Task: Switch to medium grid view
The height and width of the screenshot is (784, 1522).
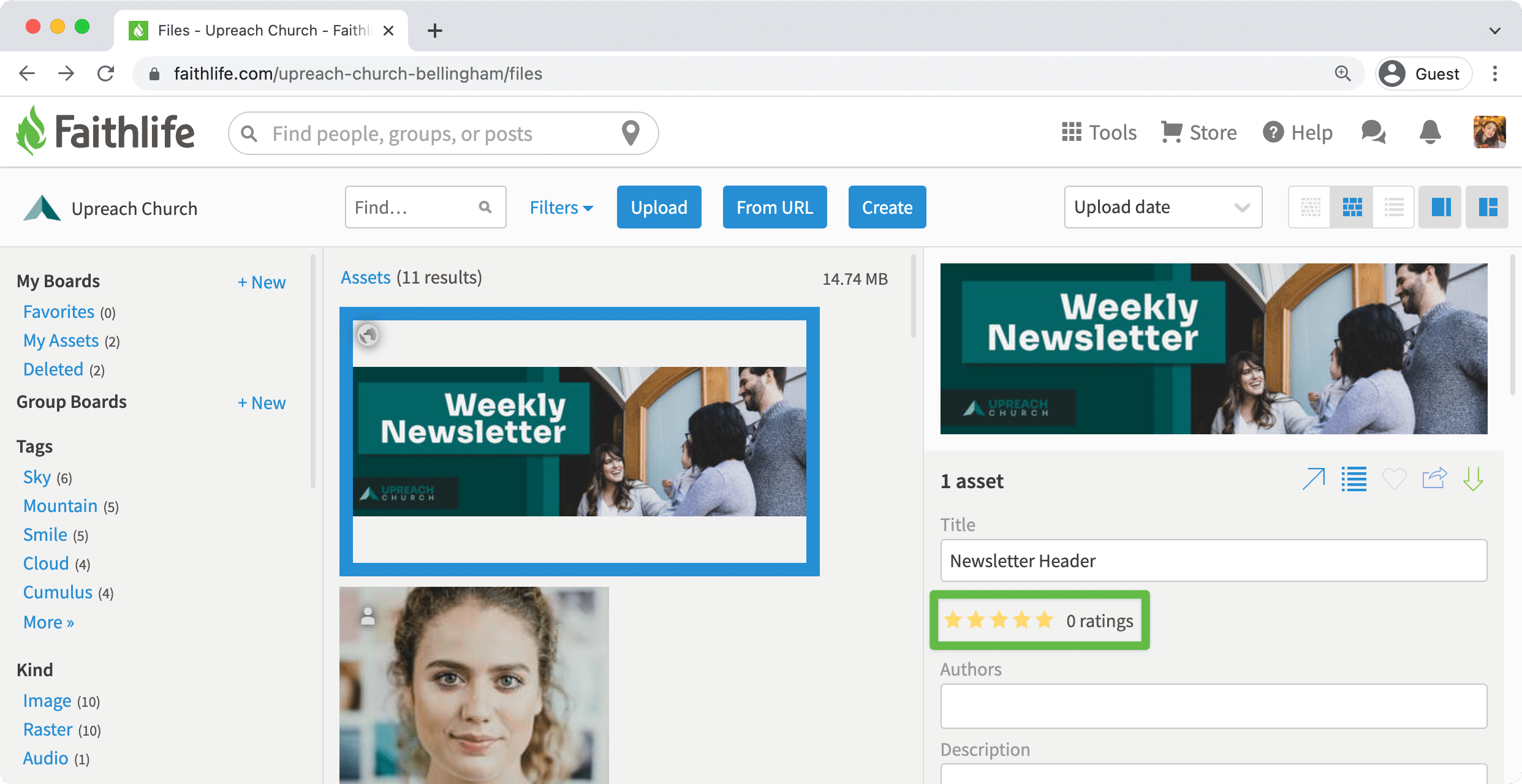Action: [1352, 207]
